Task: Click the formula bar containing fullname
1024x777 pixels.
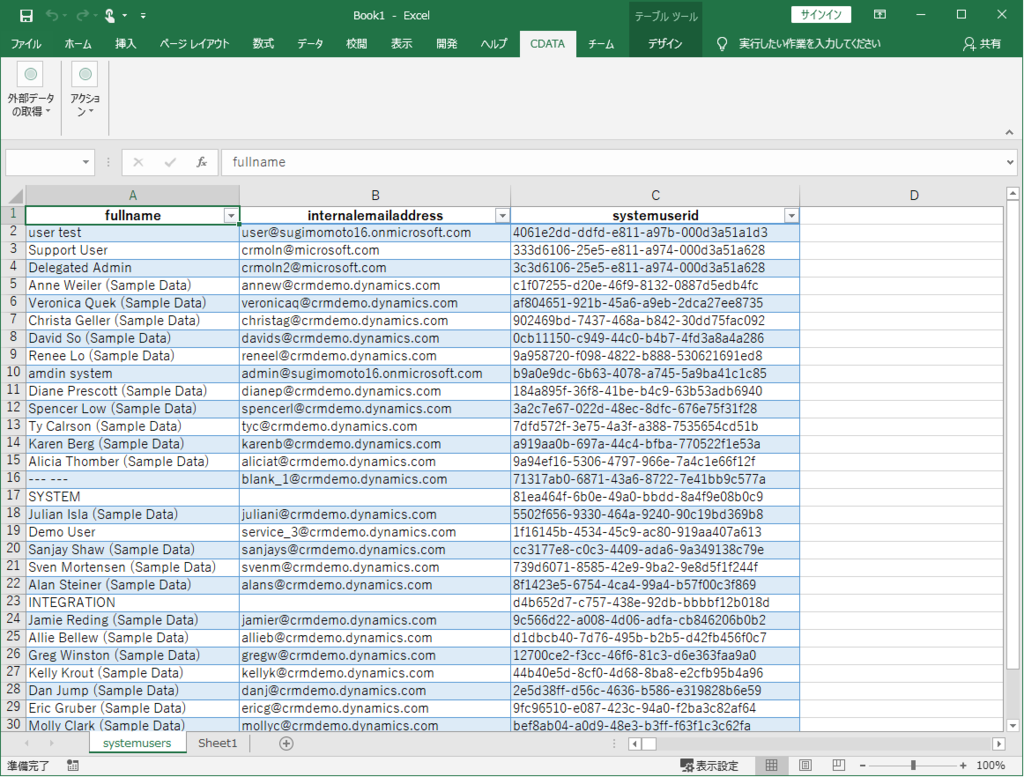Action: point(613,162)
